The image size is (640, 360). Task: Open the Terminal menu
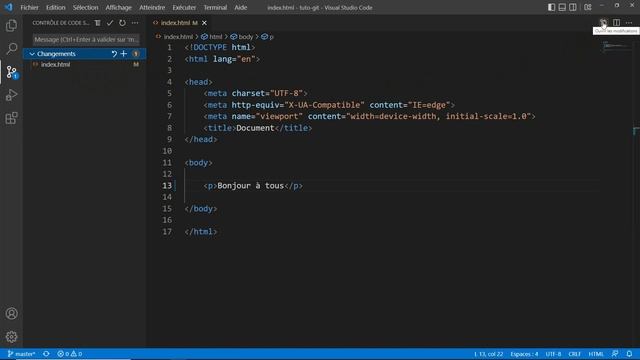pyautogui.click(x=215, y=7)
